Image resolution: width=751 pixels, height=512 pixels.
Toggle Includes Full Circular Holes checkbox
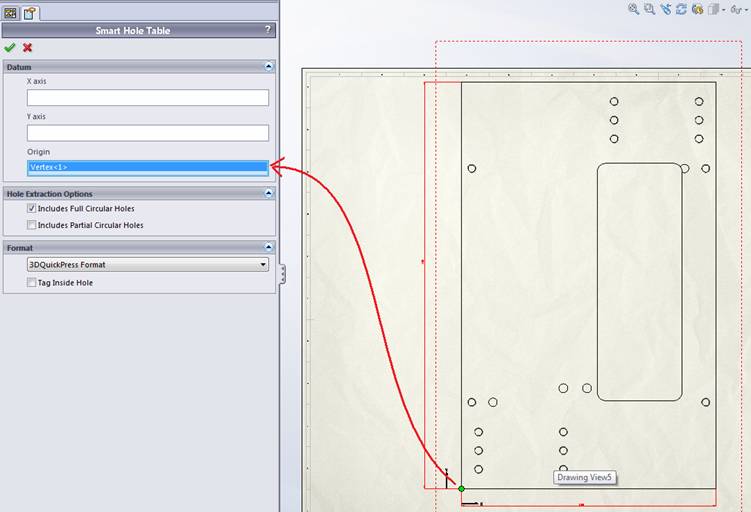[x=32, y=208]
